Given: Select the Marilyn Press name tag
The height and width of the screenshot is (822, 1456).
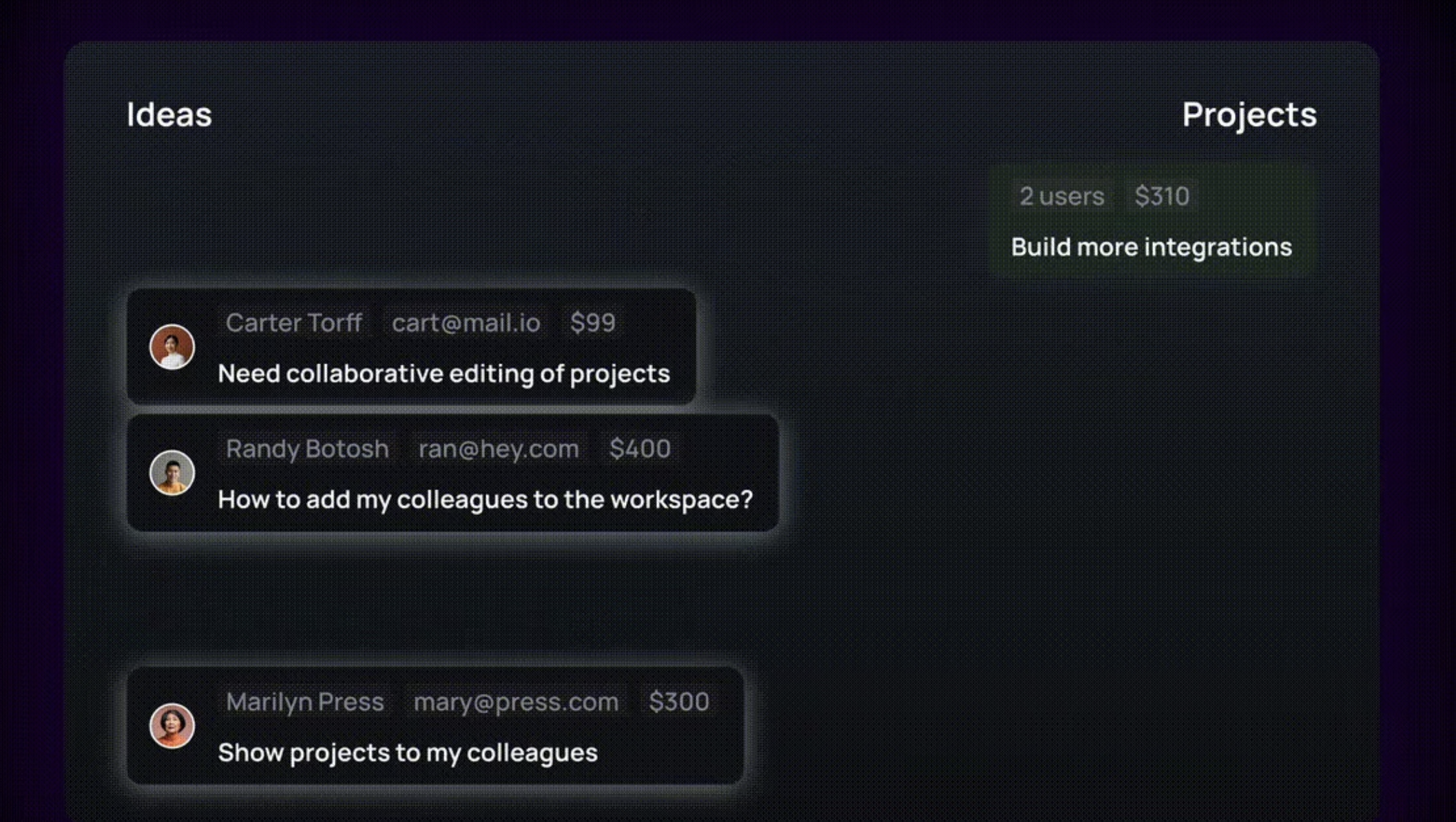Looking at the screenshot, I should (x=304, y=702).
